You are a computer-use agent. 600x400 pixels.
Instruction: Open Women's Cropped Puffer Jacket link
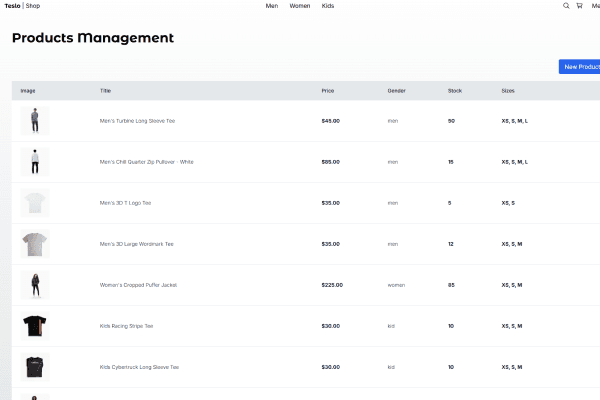point(138,285)
